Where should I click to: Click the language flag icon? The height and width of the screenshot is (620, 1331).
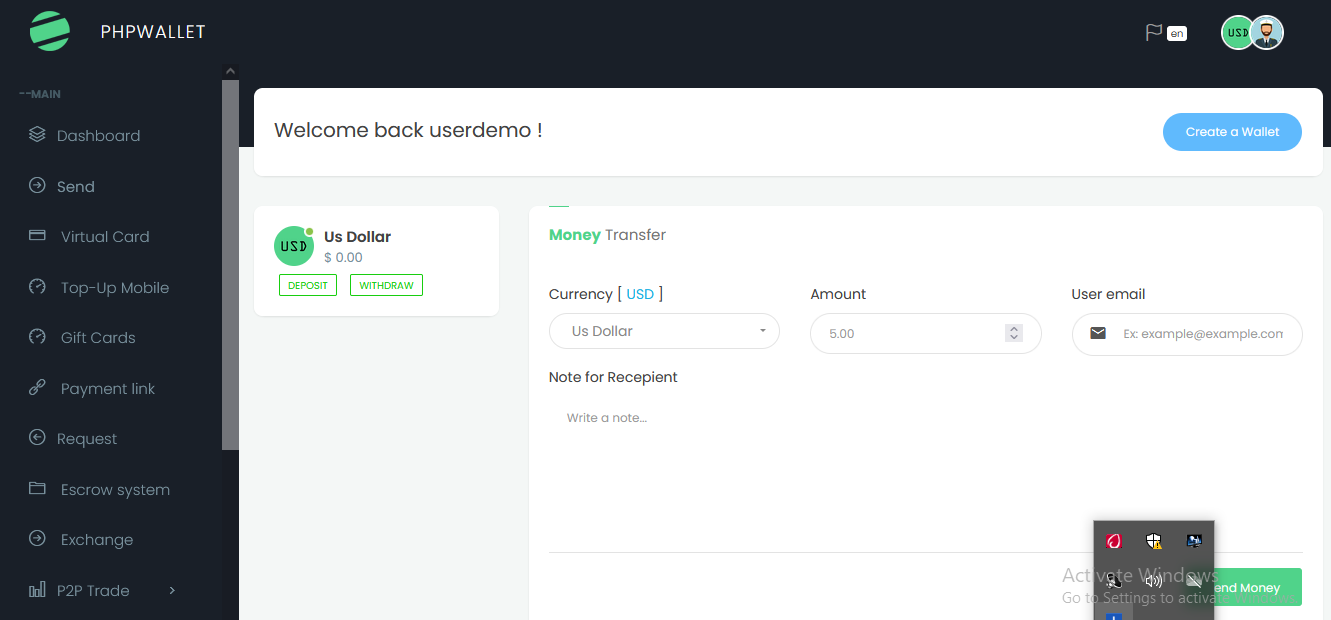[x=1153, y=33]
